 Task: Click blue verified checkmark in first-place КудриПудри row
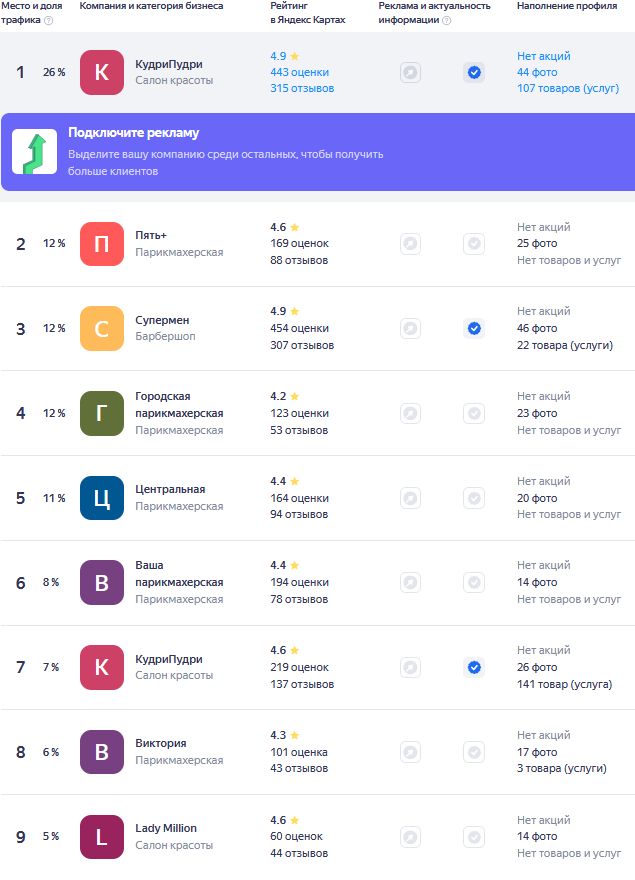474,72
